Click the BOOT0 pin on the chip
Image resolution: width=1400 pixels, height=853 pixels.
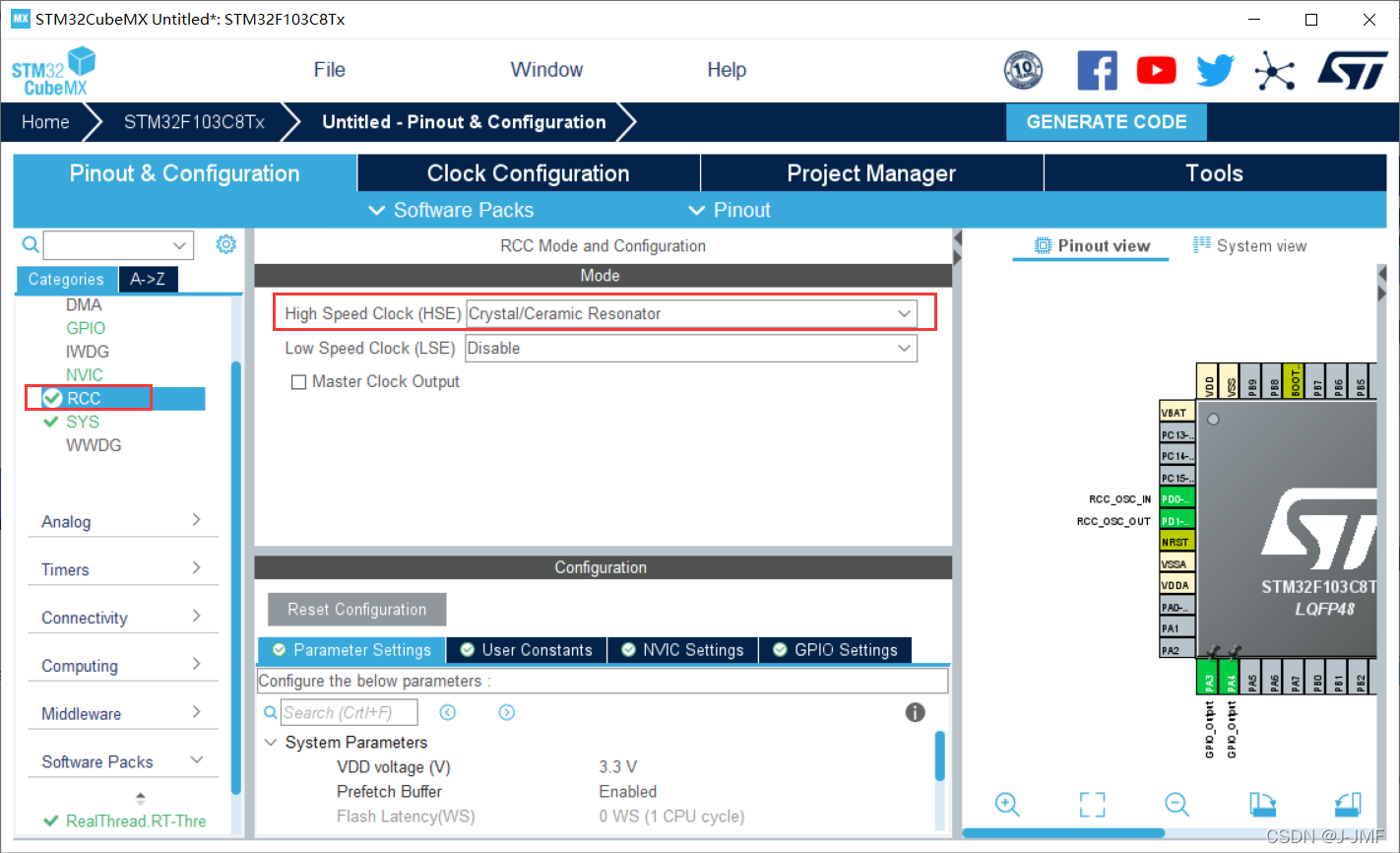[x=1296, y=380]
